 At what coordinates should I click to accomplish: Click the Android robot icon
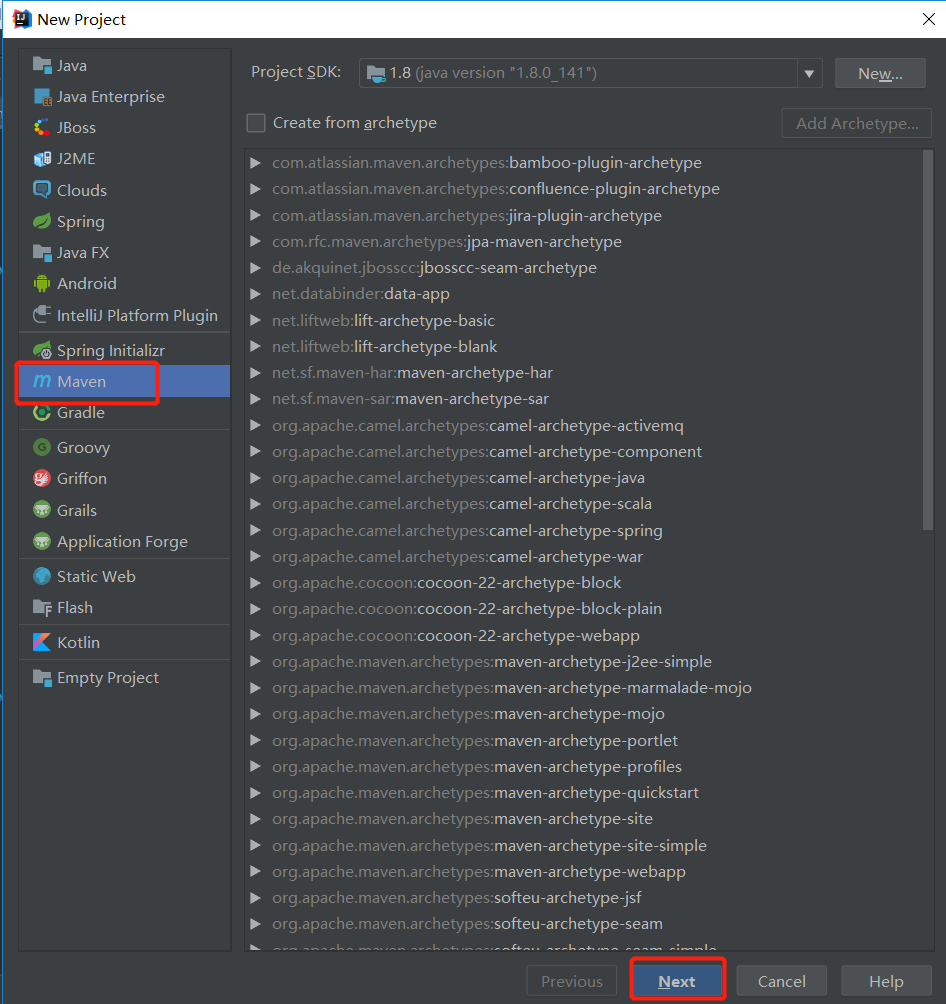click(42, 284)
